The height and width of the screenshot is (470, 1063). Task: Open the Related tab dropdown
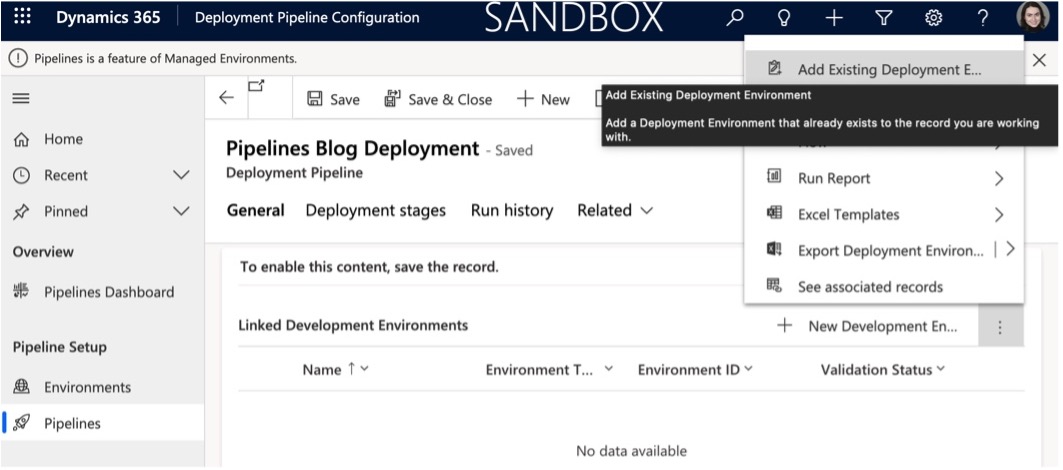click(615, 210)
